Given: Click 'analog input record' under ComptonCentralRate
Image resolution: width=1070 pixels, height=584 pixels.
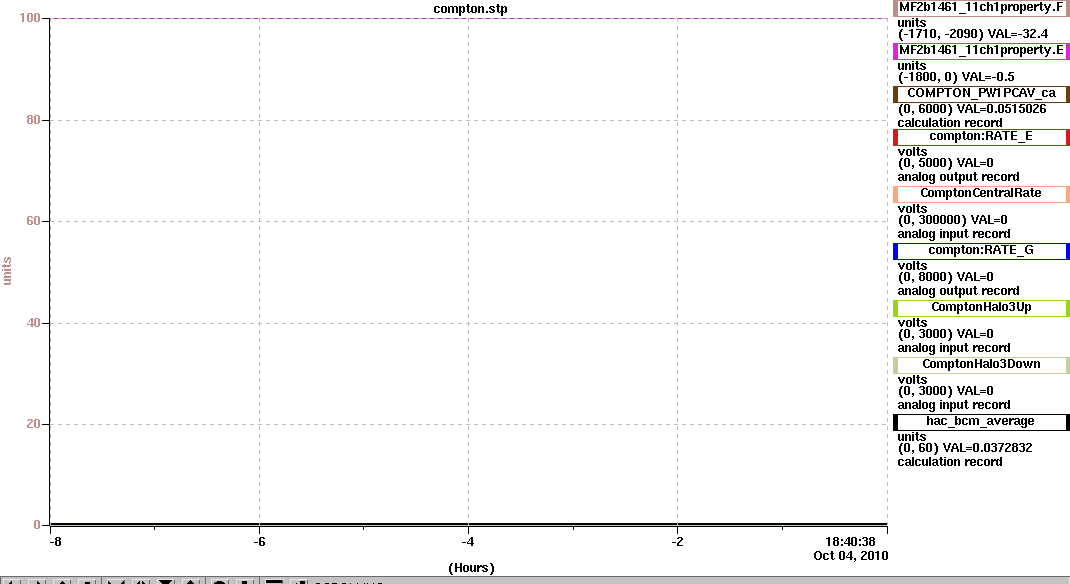Looking at the screenshot, I should pos(953,234).
